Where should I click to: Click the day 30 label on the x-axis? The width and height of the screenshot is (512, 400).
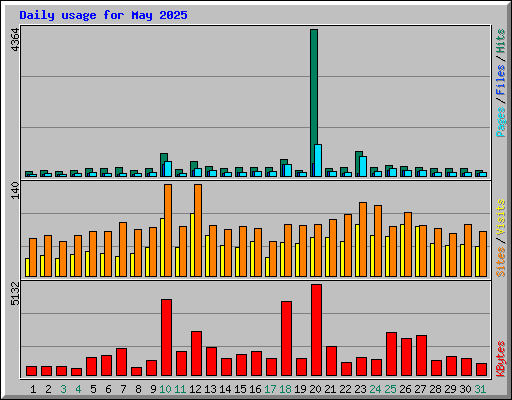(x=465, y=389)
